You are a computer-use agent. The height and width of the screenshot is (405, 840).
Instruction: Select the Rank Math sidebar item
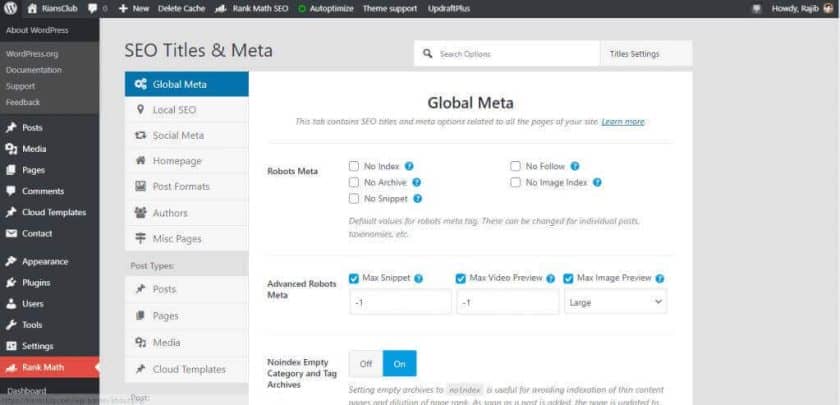(49, 368)
